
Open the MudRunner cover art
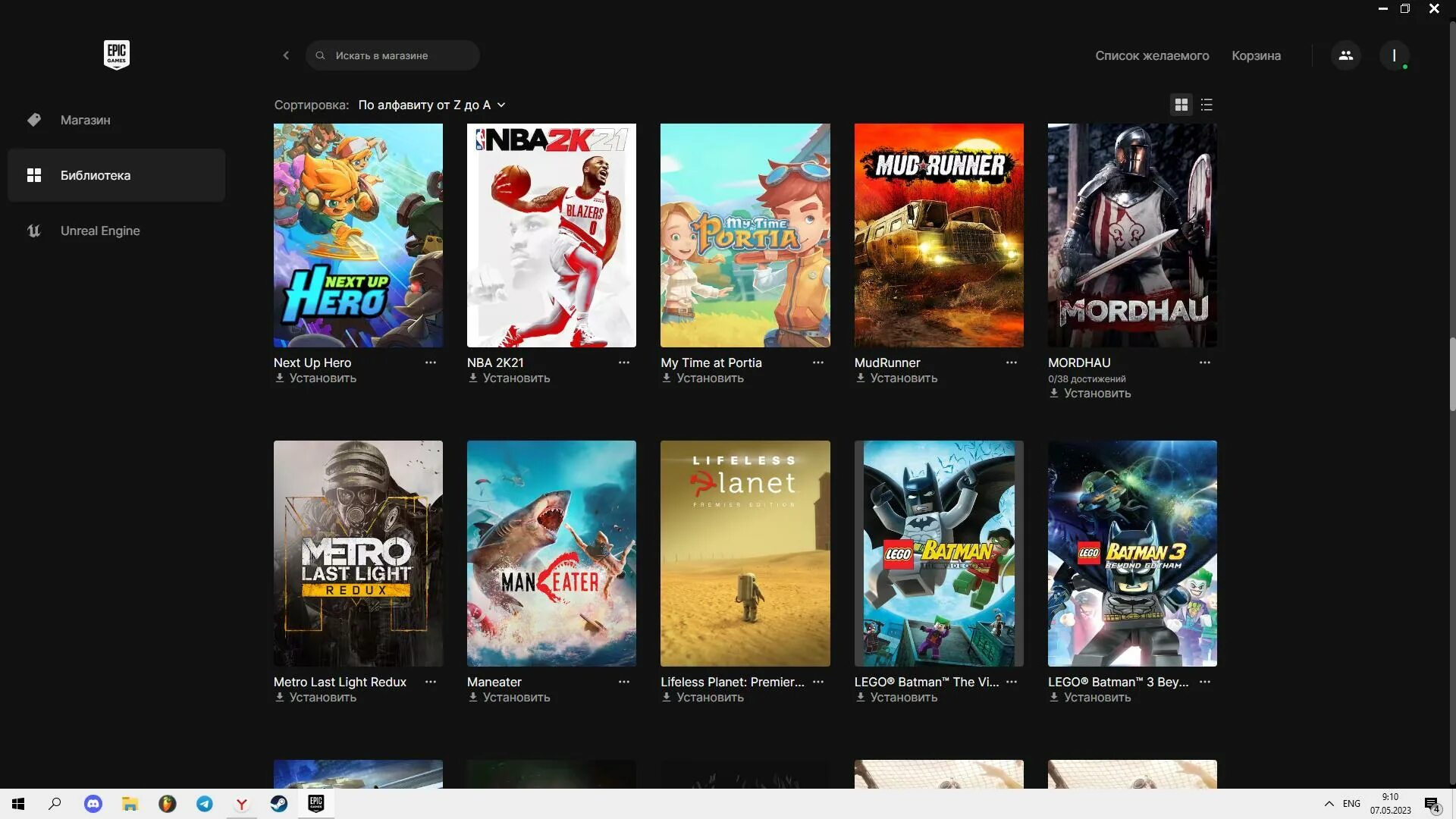click(x=939, y=235)
